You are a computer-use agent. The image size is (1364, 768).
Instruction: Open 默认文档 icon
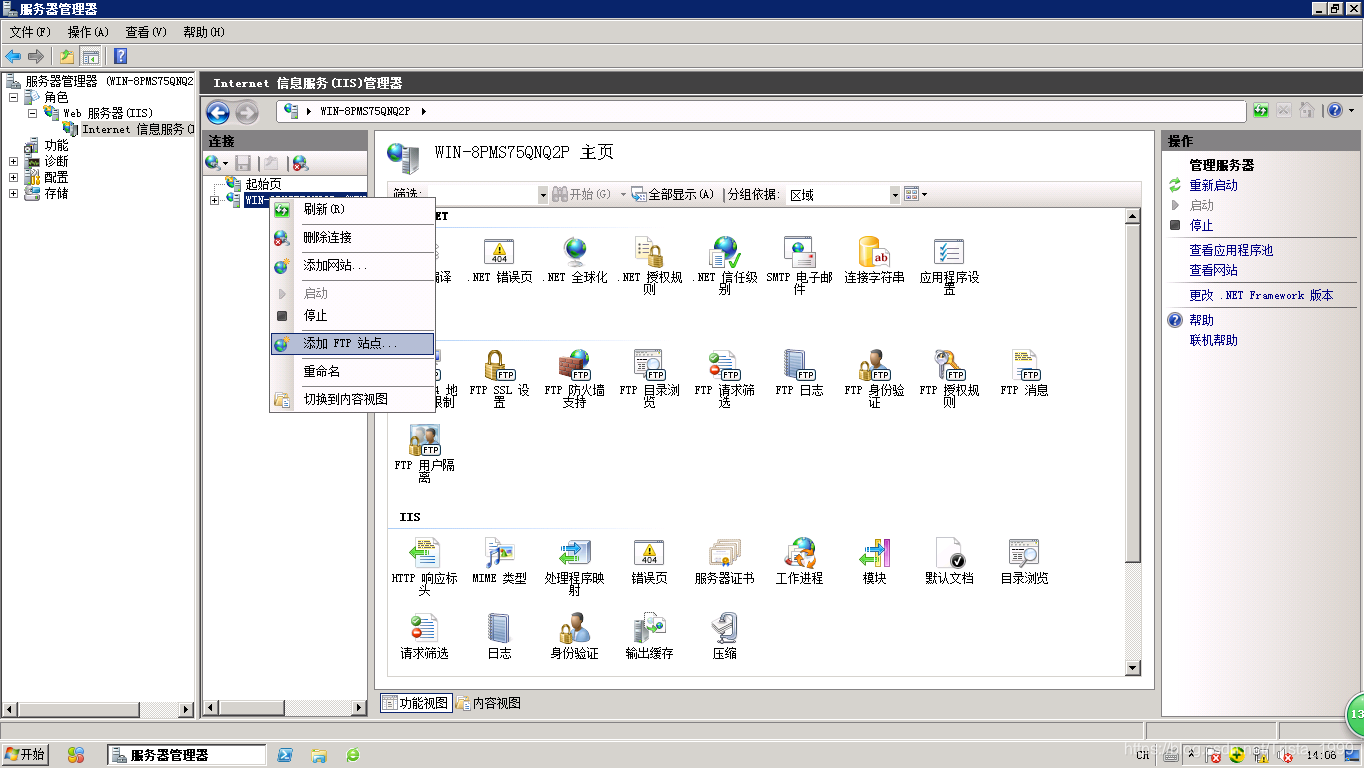point(949,552)
